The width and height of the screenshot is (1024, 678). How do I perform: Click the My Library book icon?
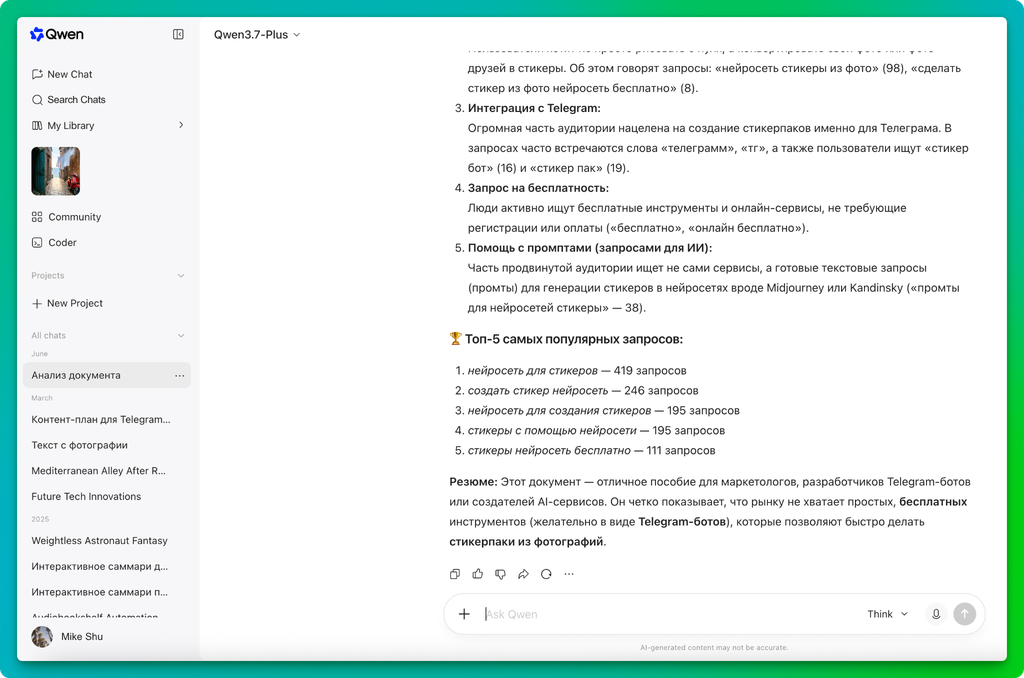pyautogui.click(x=37, y=125)
